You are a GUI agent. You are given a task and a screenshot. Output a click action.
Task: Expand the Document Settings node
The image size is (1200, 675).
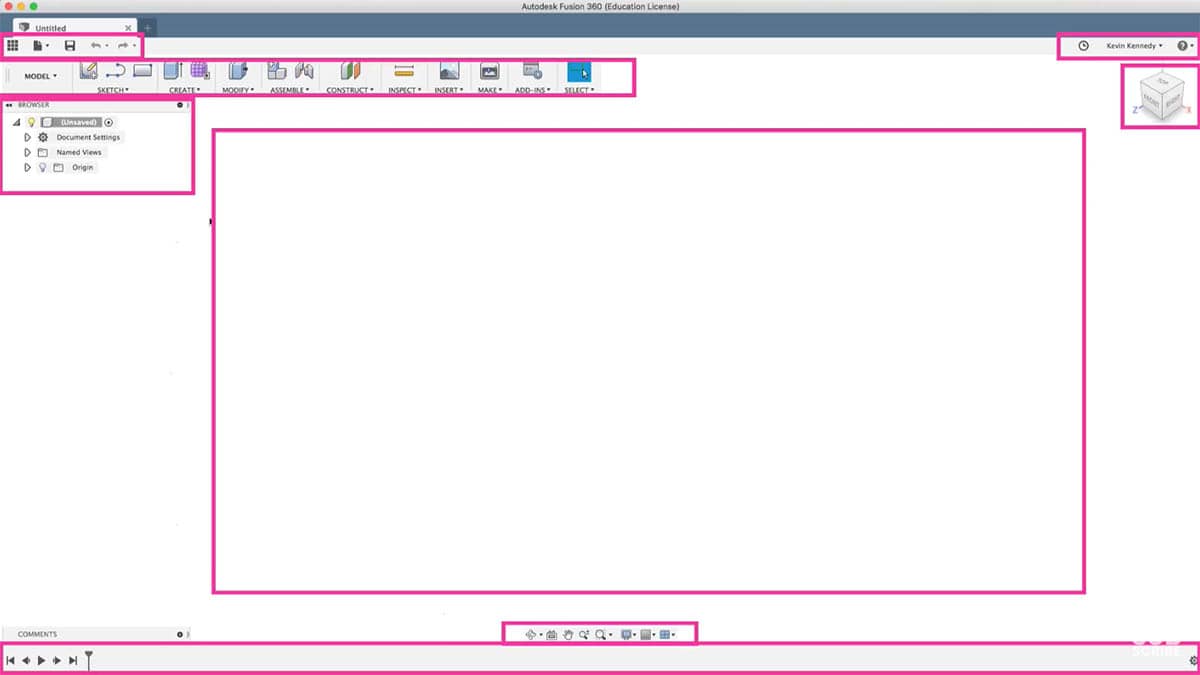coord(27,137)
